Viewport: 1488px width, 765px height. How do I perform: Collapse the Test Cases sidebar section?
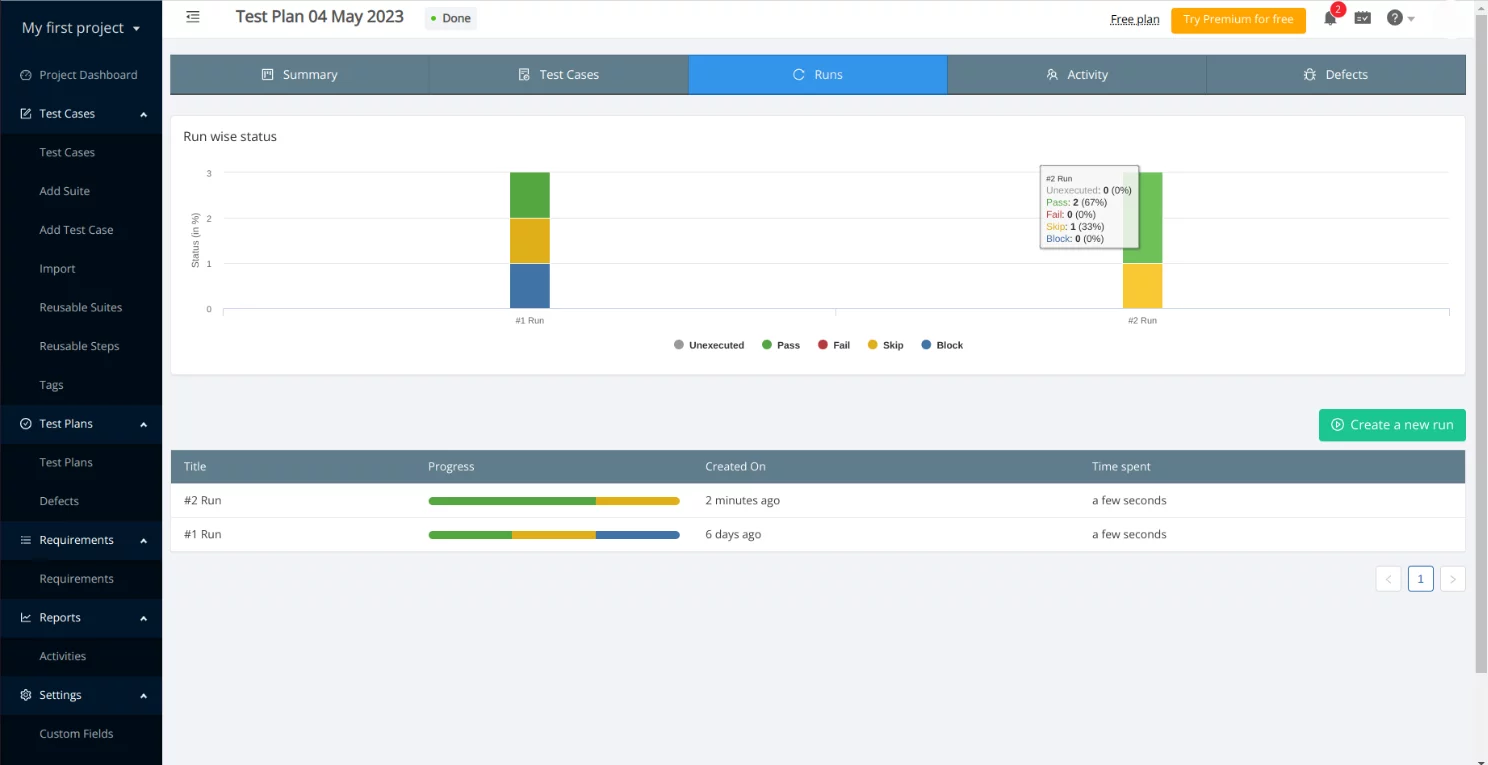pyautogui.click(x=143, y=114)
